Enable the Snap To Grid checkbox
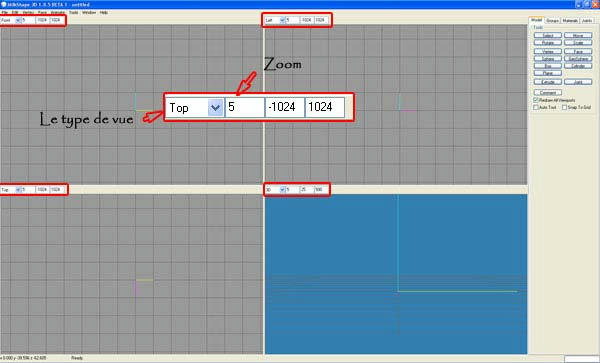 tap(564, 107)
